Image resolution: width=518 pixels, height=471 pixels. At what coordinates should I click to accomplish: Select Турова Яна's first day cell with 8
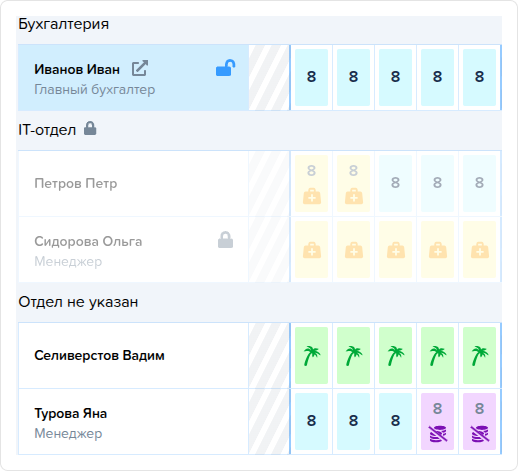coord(311,421)
